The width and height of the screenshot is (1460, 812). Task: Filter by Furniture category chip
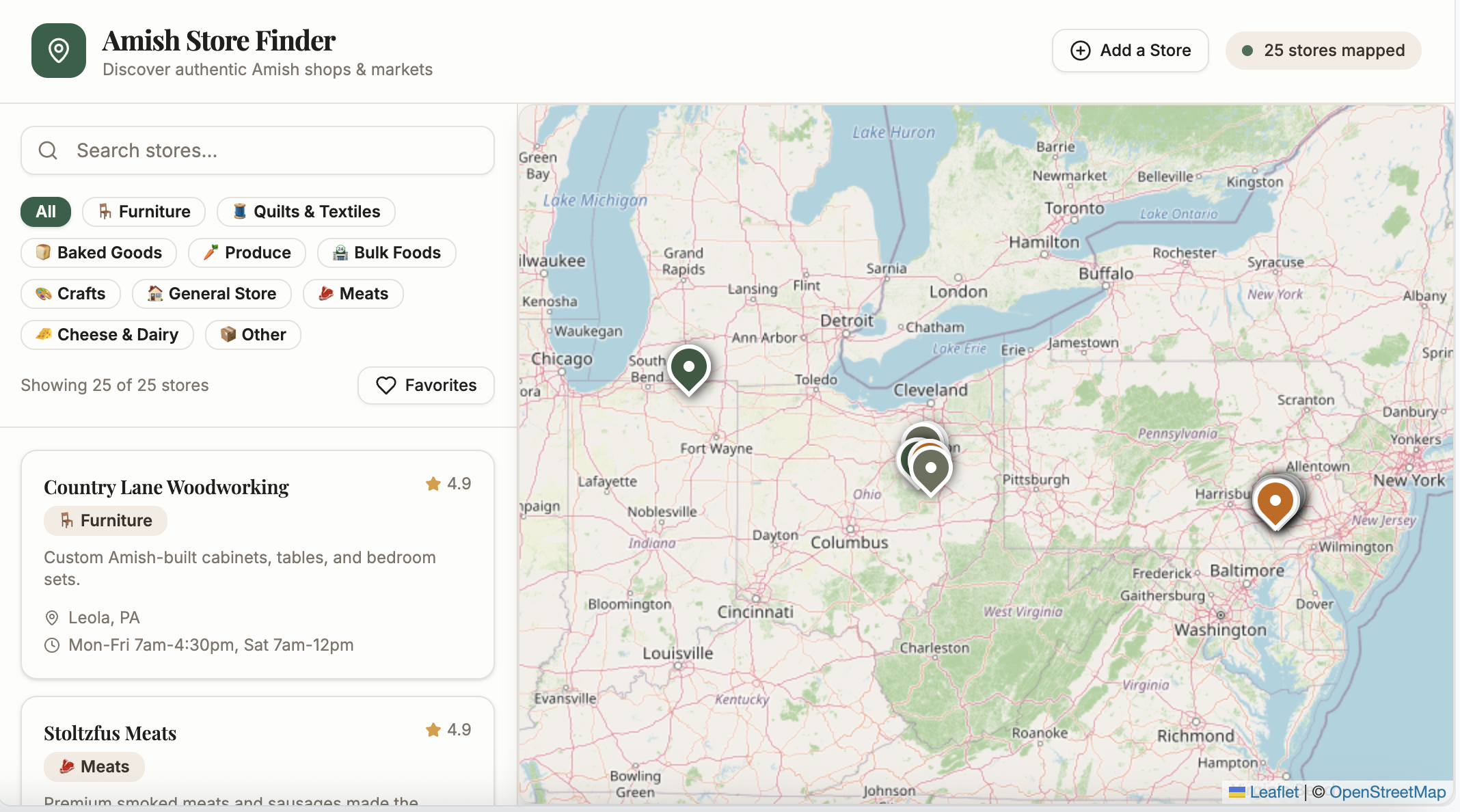point(144,212)
